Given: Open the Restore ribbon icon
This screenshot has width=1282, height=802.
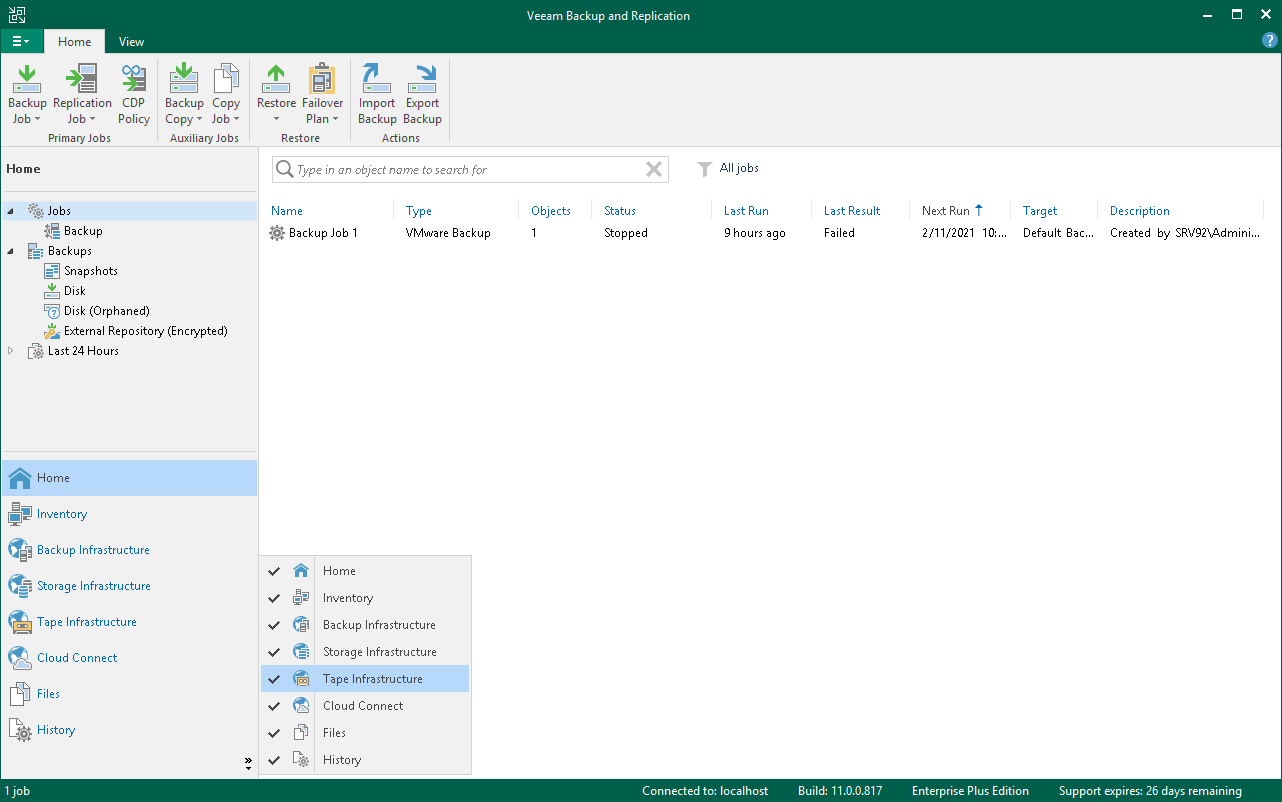Looking at the screenshot, I should click(276, 94).
